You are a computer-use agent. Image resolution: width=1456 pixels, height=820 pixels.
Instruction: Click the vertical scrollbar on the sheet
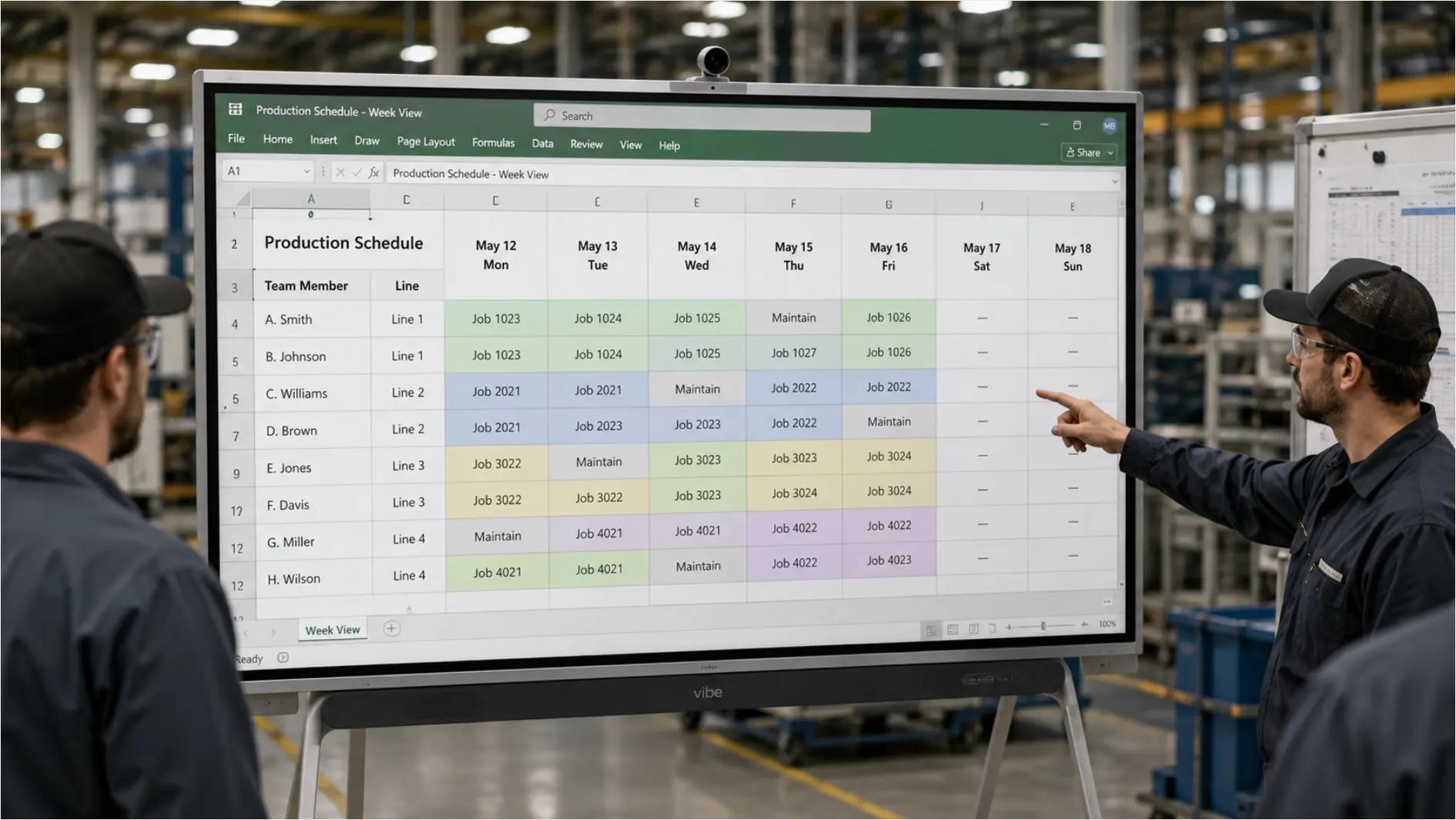[x=1121, y=396]
